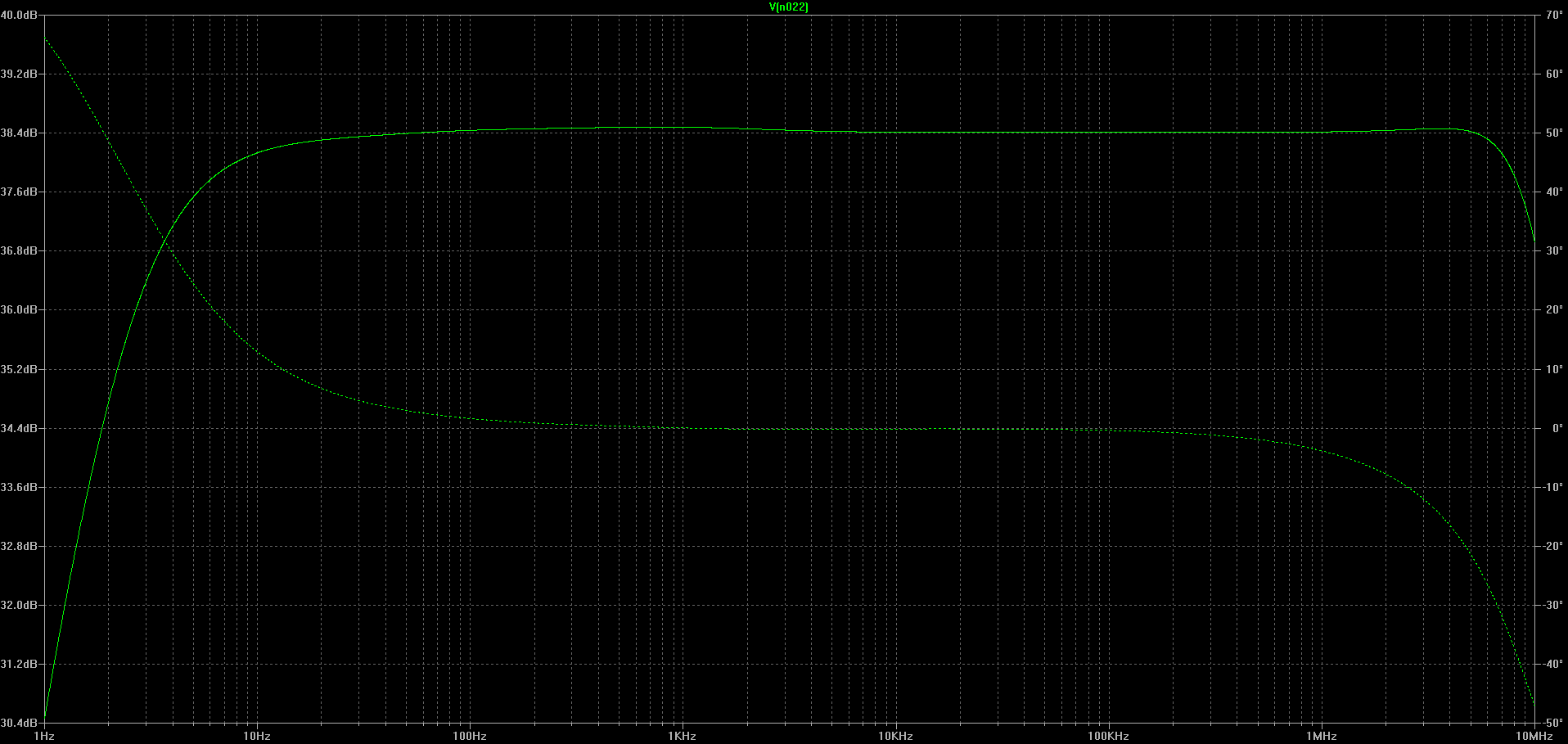This screenshot has height=744, width=1568.
Task: Click the -30° phase axis label
Action: coord(1552,605)
